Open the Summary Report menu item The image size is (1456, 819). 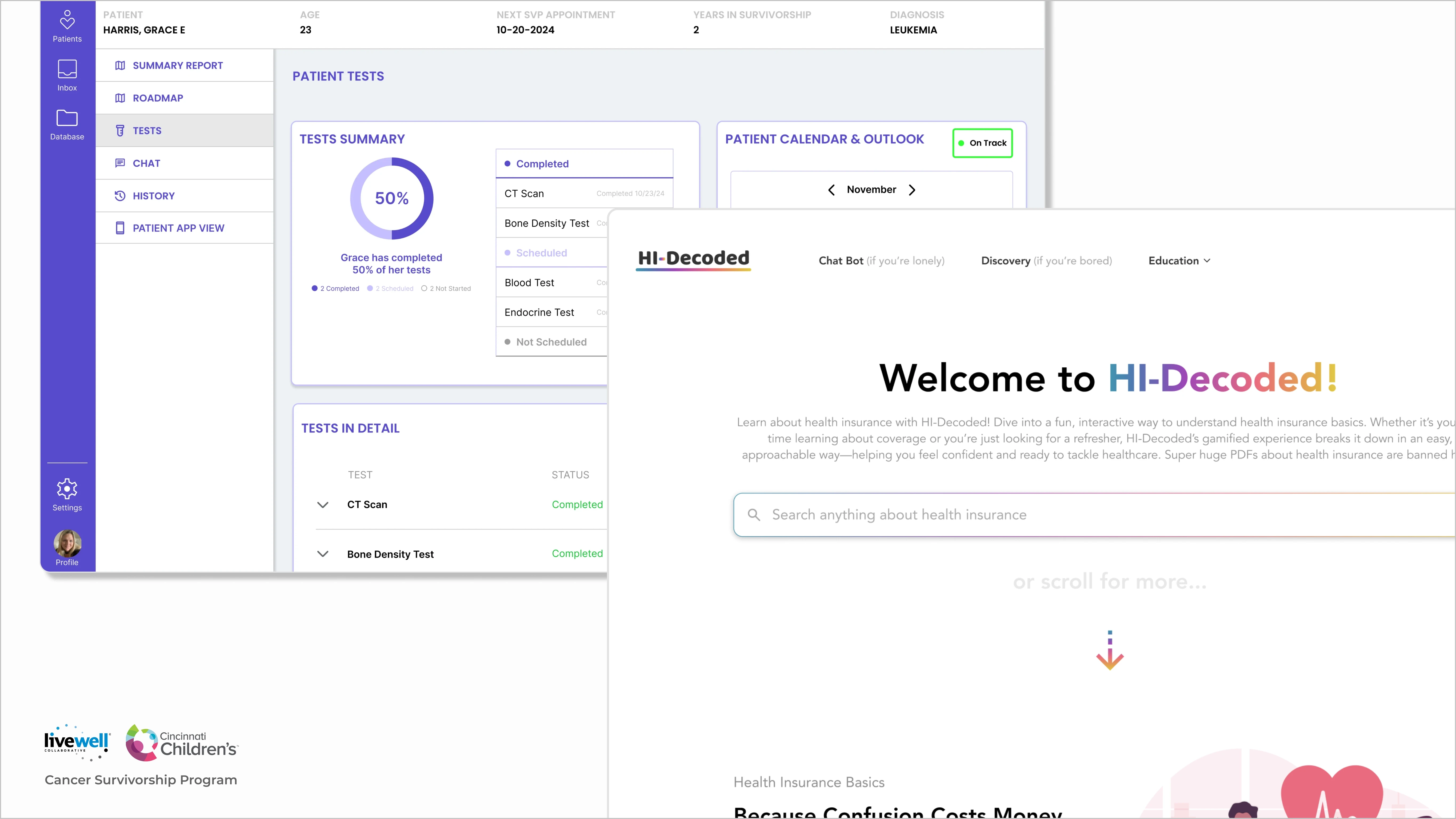178,66
